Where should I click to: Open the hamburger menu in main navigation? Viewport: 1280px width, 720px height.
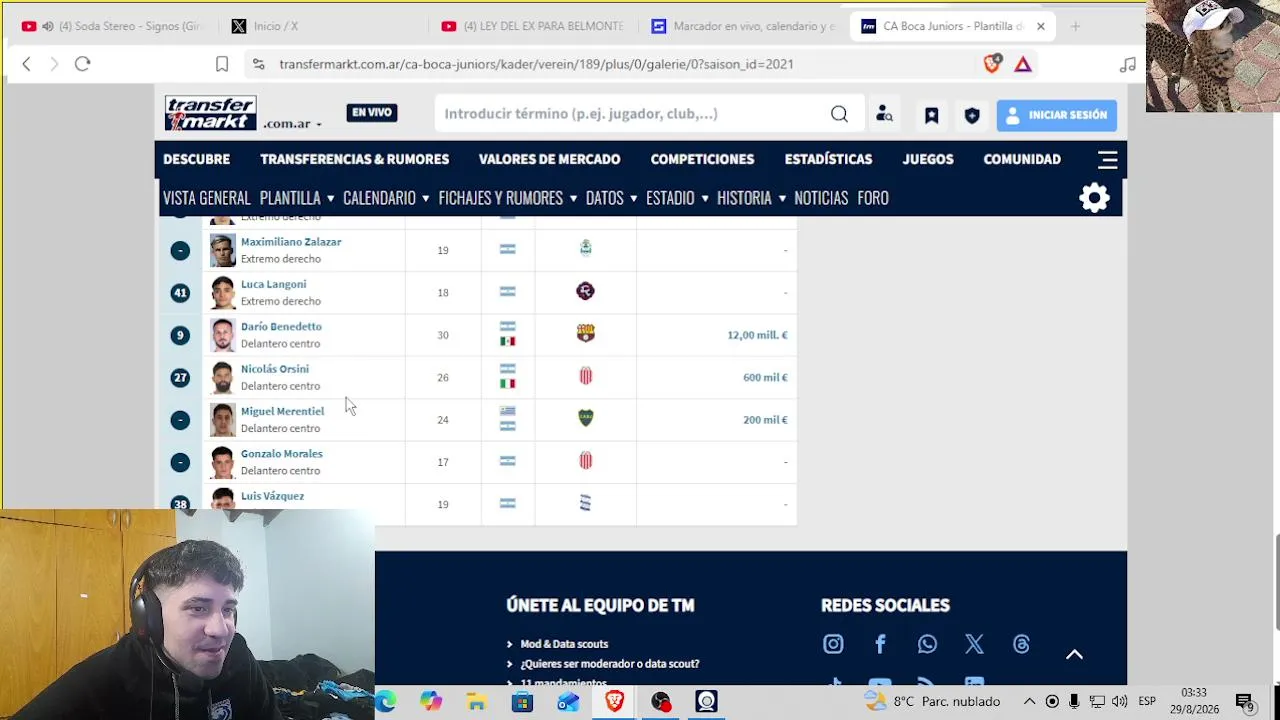[1107, 160]
